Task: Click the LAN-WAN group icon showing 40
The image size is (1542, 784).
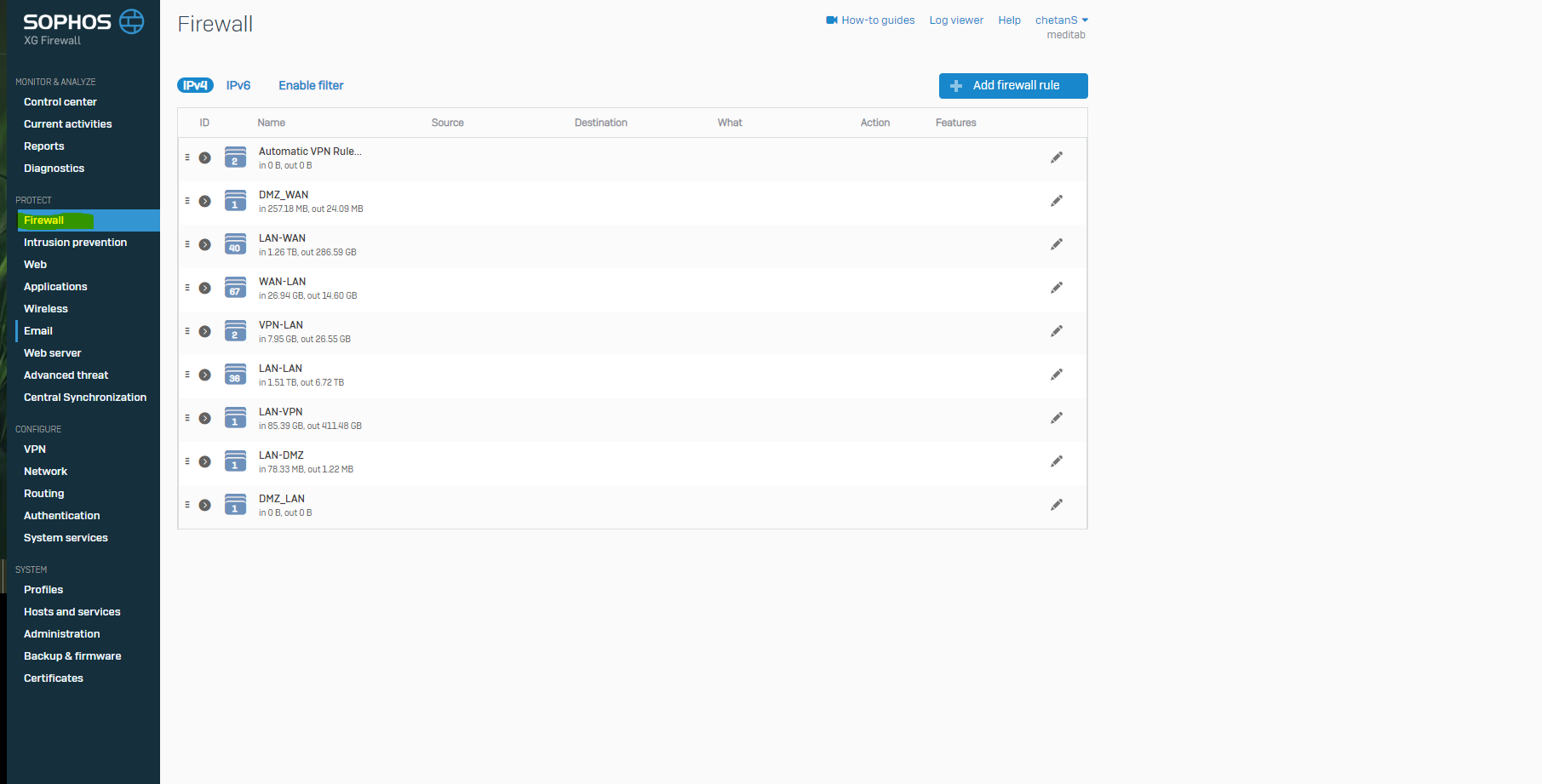Action: 235,244
